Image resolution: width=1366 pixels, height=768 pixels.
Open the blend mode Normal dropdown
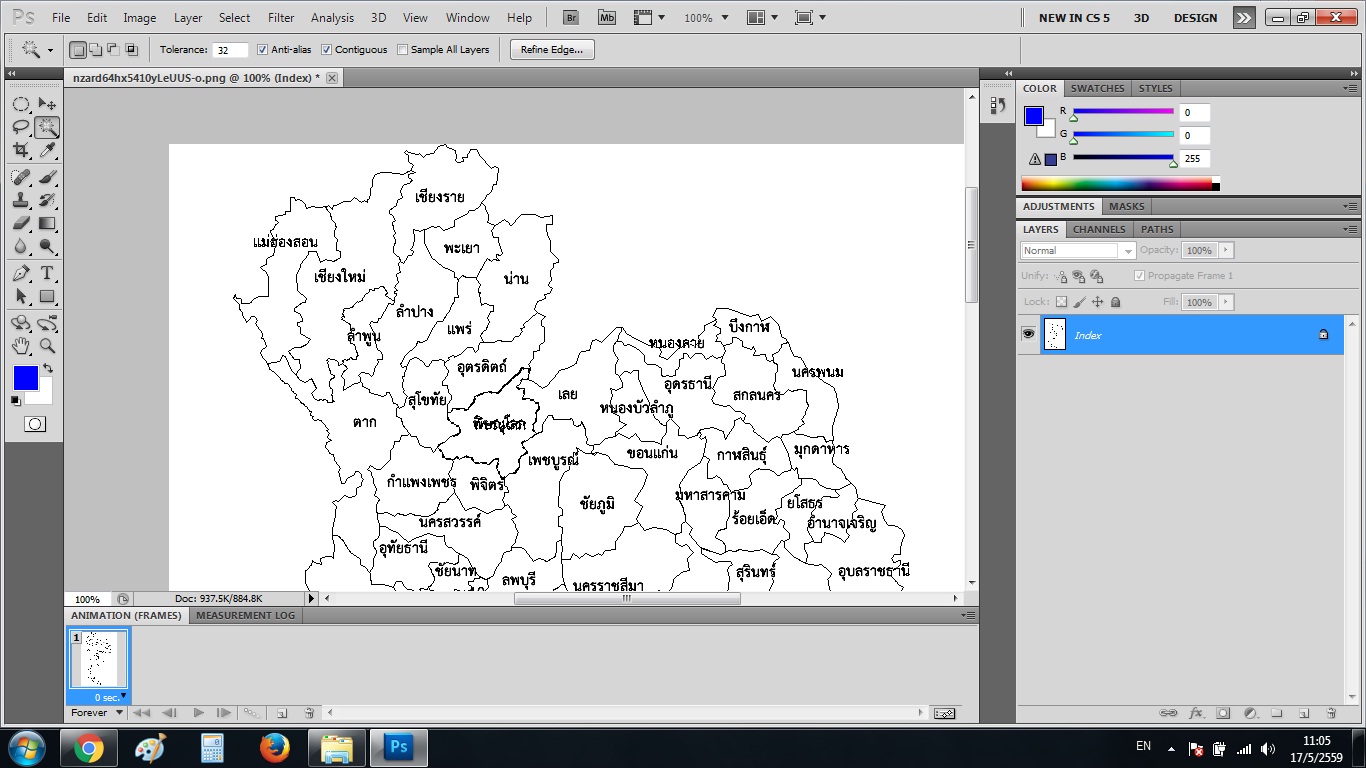pos(1078,251)
